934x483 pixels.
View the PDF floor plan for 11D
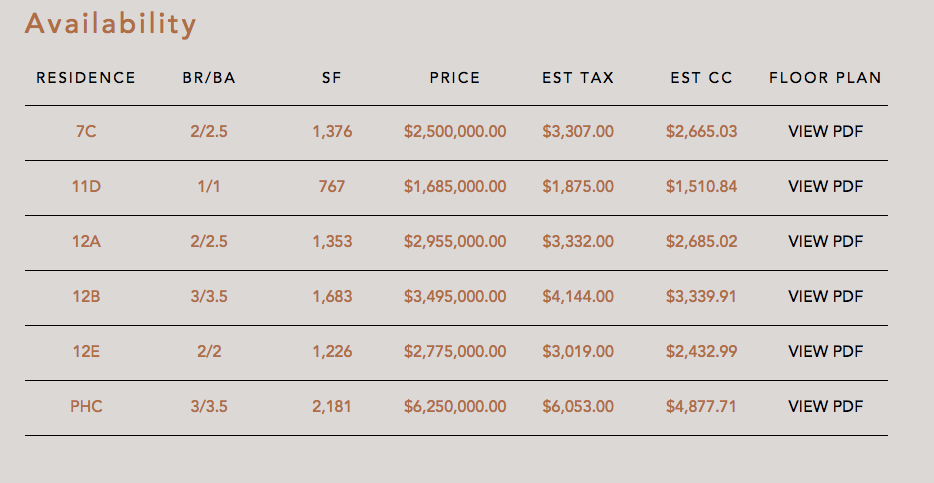coord(825,186)
